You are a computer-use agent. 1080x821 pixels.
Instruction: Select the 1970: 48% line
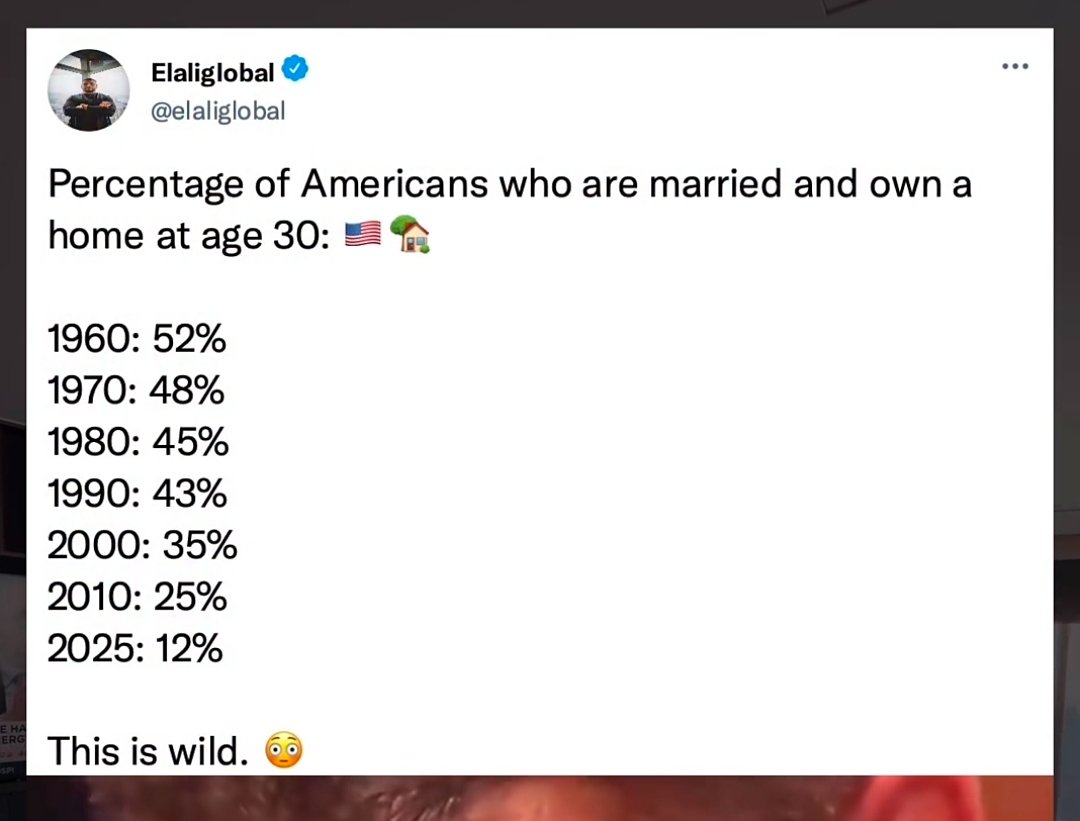136,391
